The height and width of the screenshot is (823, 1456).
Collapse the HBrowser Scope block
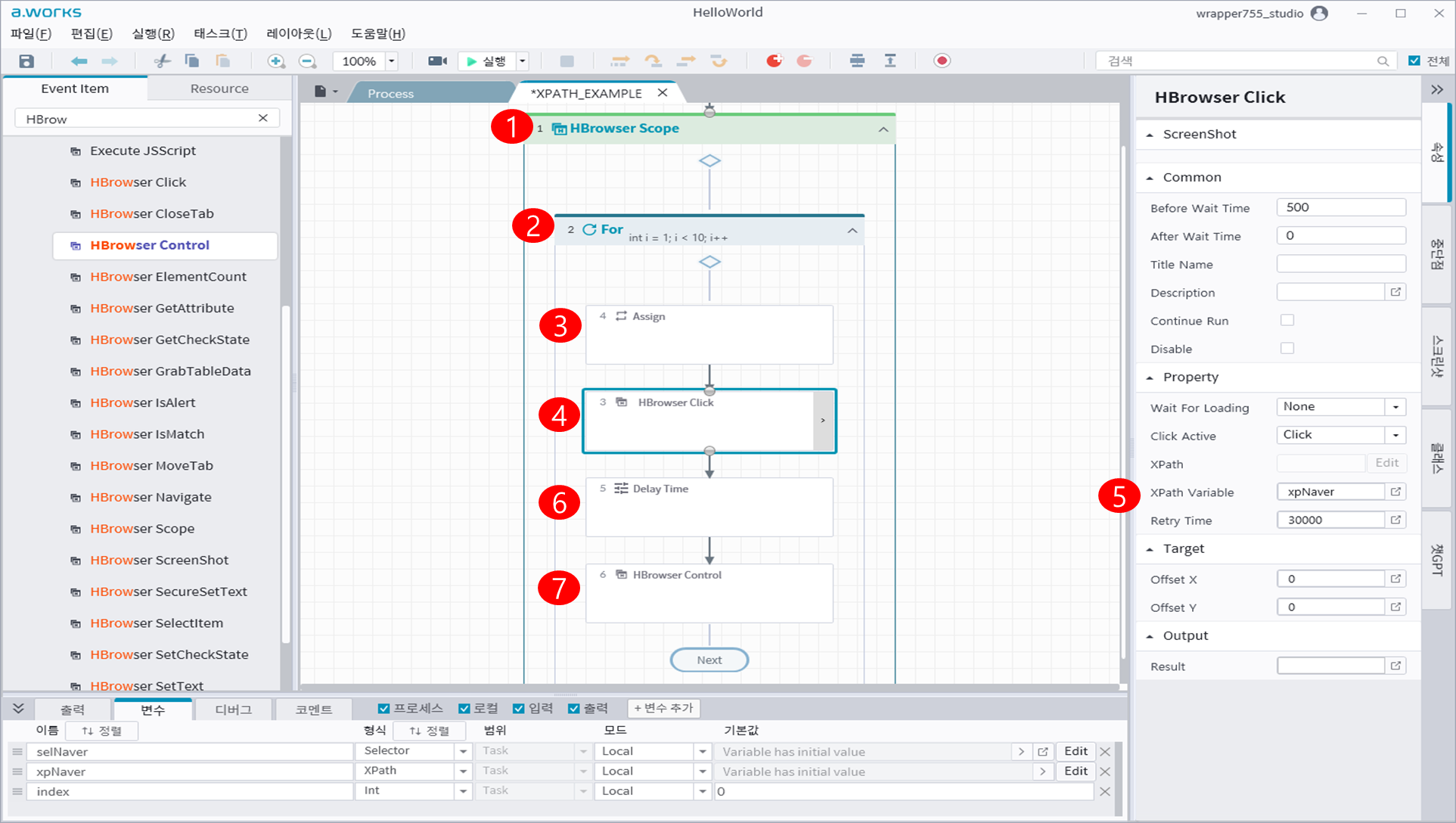(883, 129)
